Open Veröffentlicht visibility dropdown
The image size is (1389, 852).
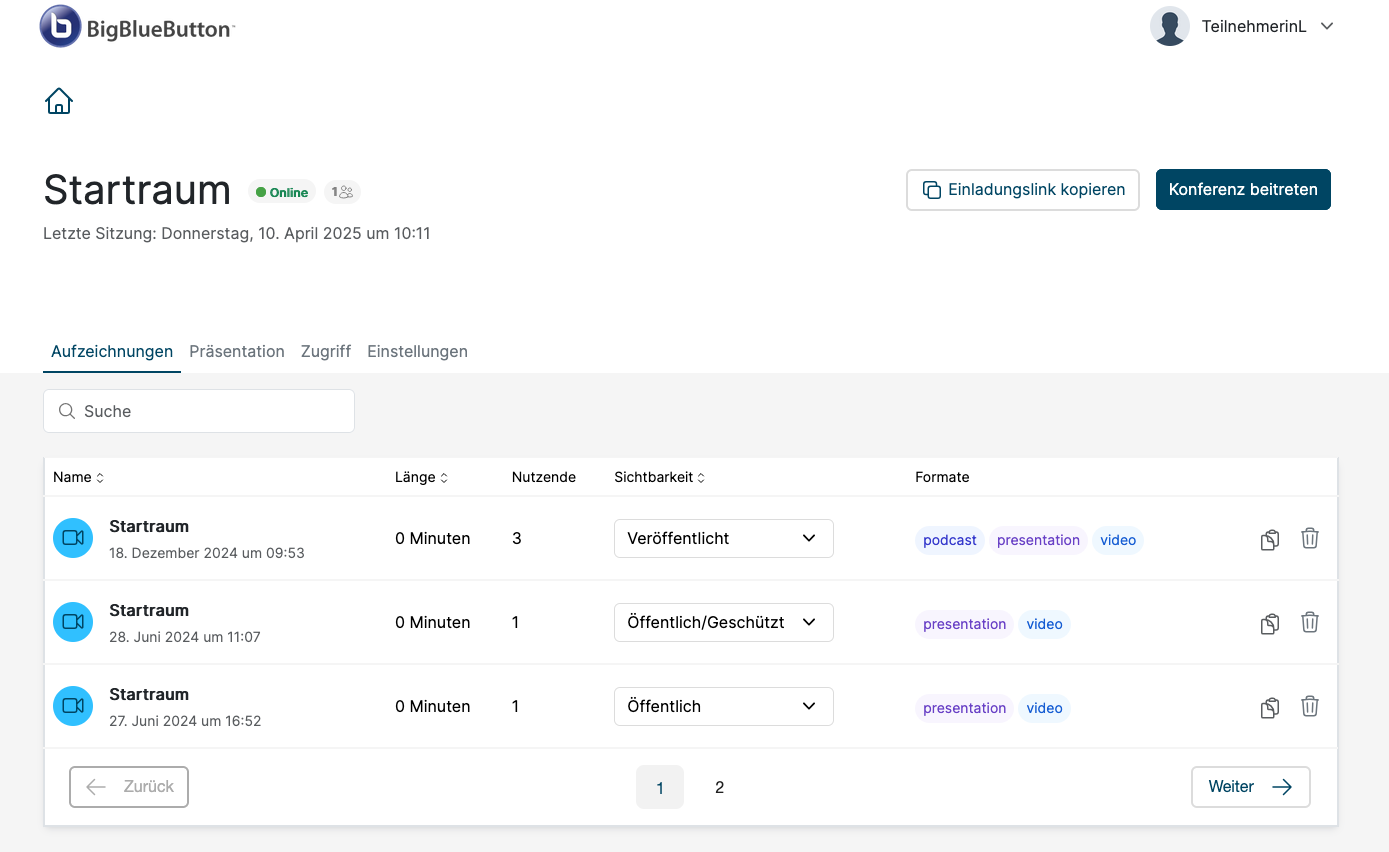(x=724, y=538)
